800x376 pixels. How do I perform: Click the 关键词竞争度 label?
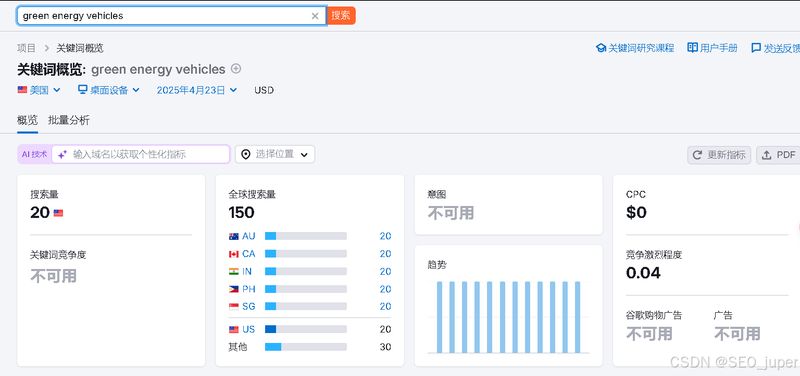(58, 255)
